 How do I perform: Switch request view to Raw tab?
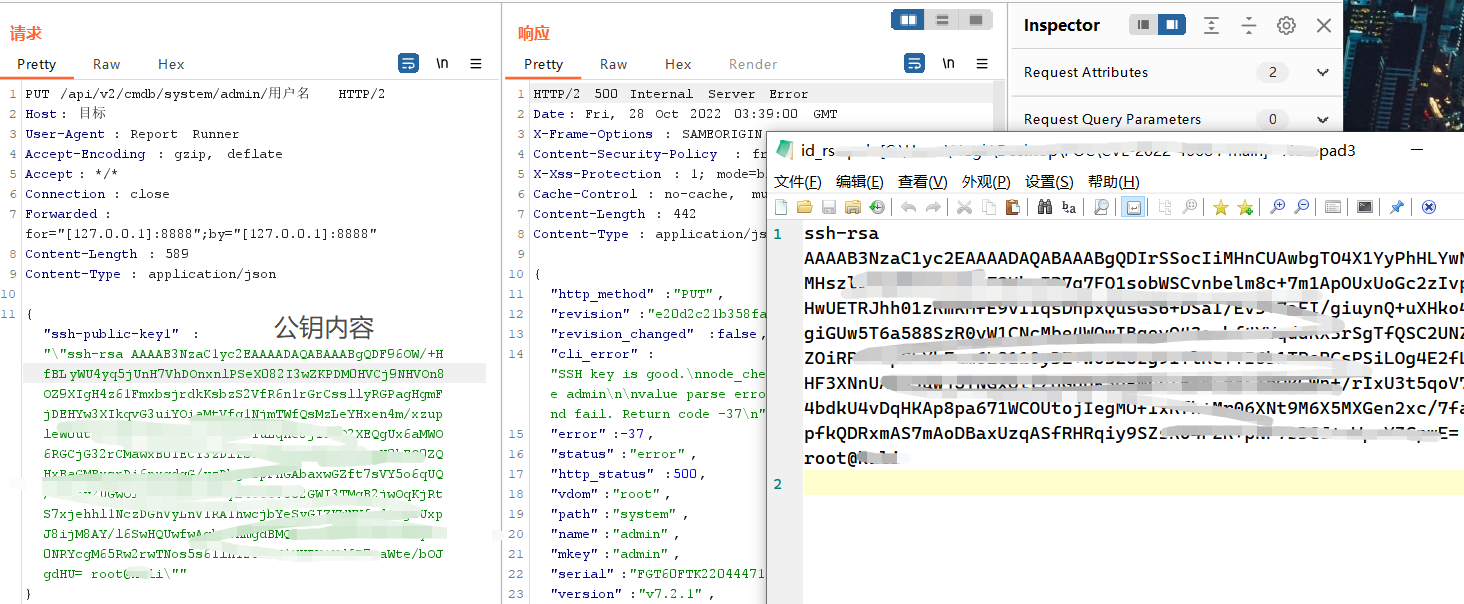[x=107, y=64]
